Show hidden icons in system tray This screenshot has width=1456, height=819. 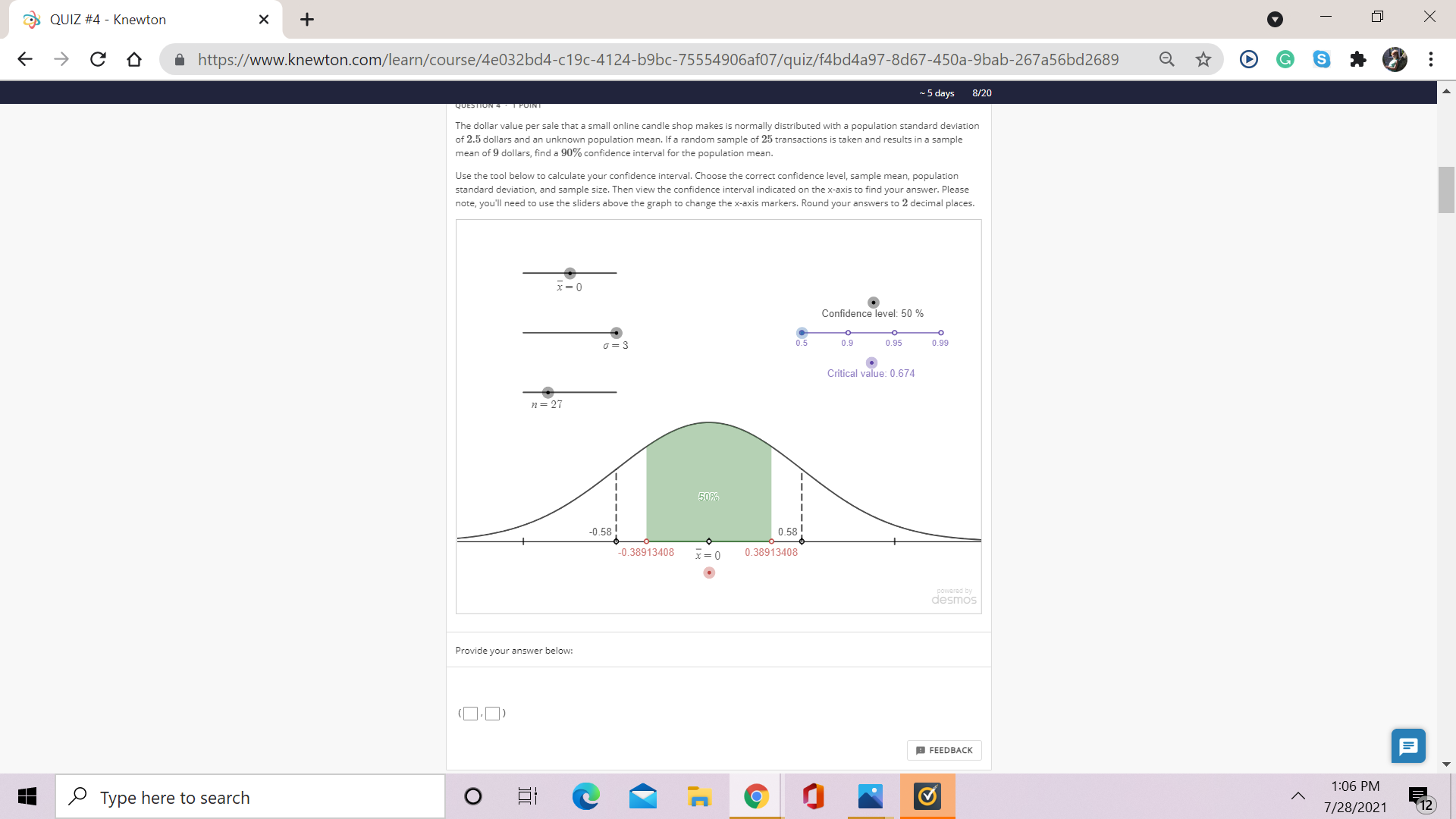tap(1298, 796)
